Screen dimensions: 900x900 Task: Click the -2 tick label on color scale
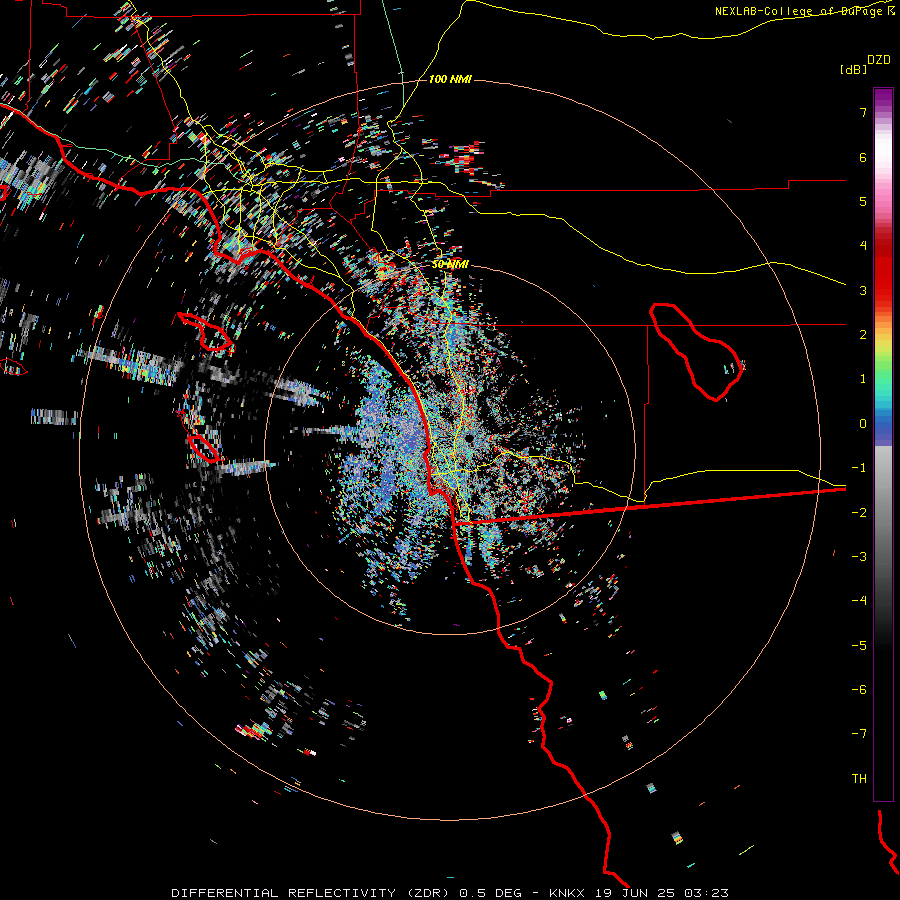coord(859,513)
